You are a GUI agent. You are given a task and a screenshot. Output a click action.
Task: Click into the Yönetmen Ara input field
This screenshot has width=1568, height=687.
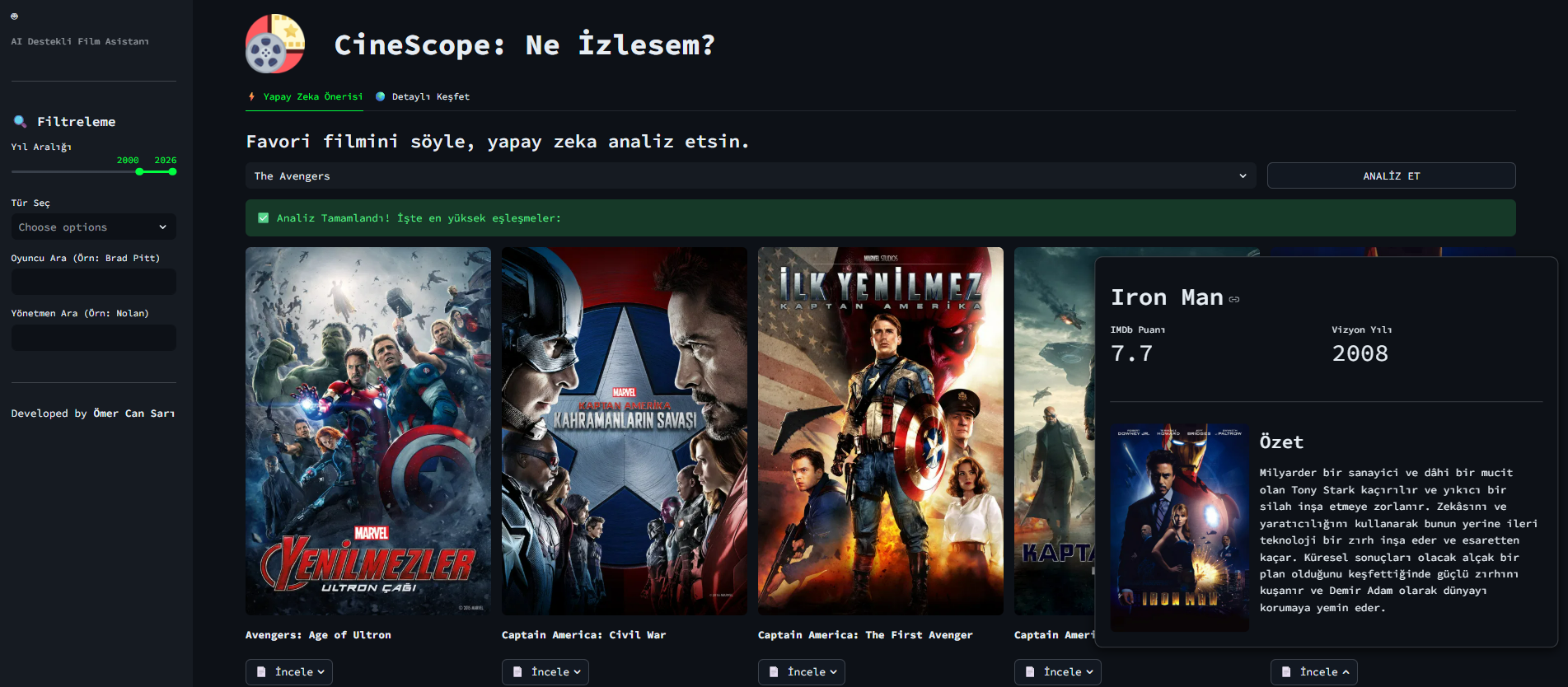click(x=94, y=338)
